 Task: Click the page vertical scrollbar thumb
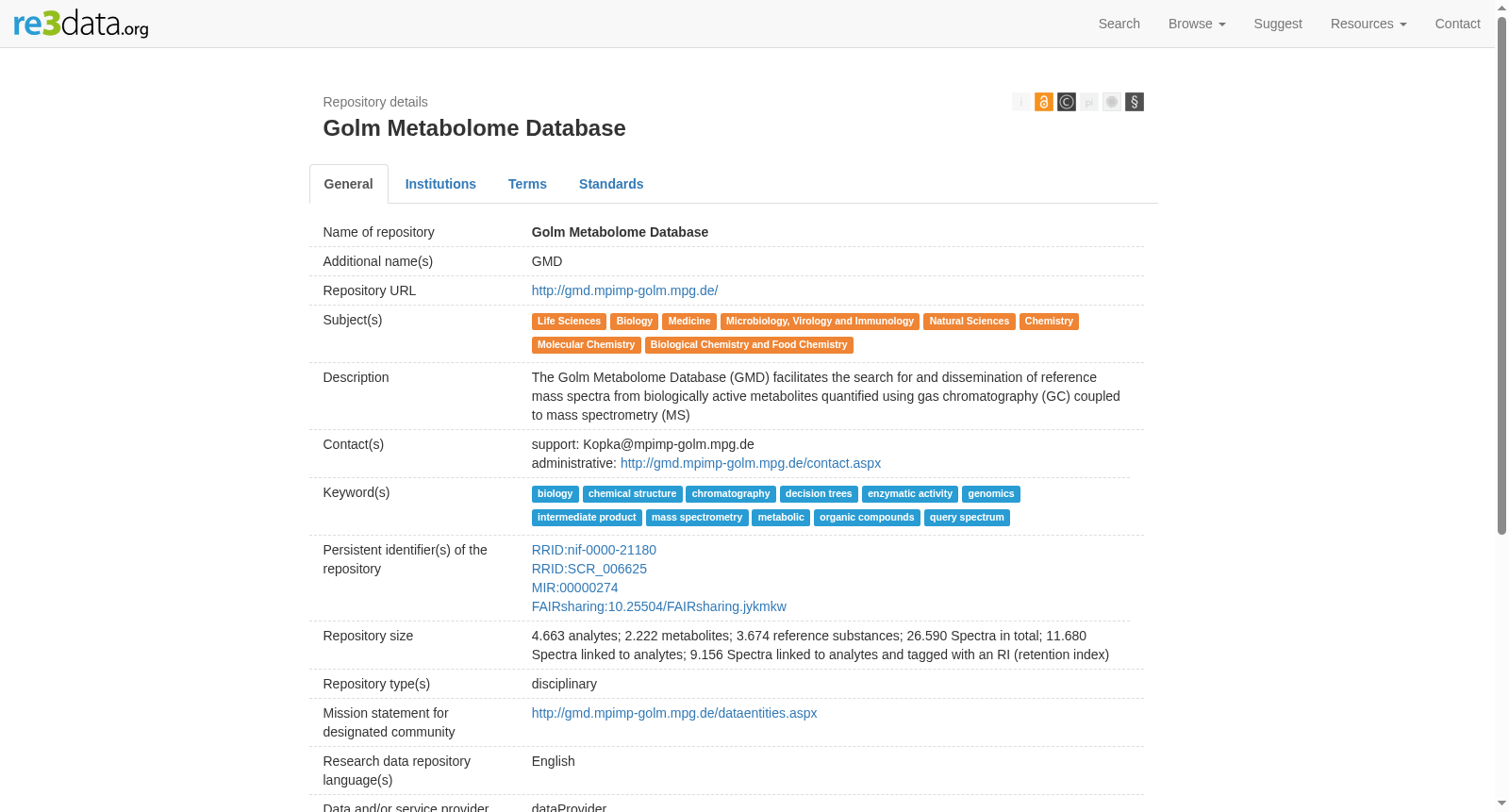pyautogui.click(x=1501, y=273)
